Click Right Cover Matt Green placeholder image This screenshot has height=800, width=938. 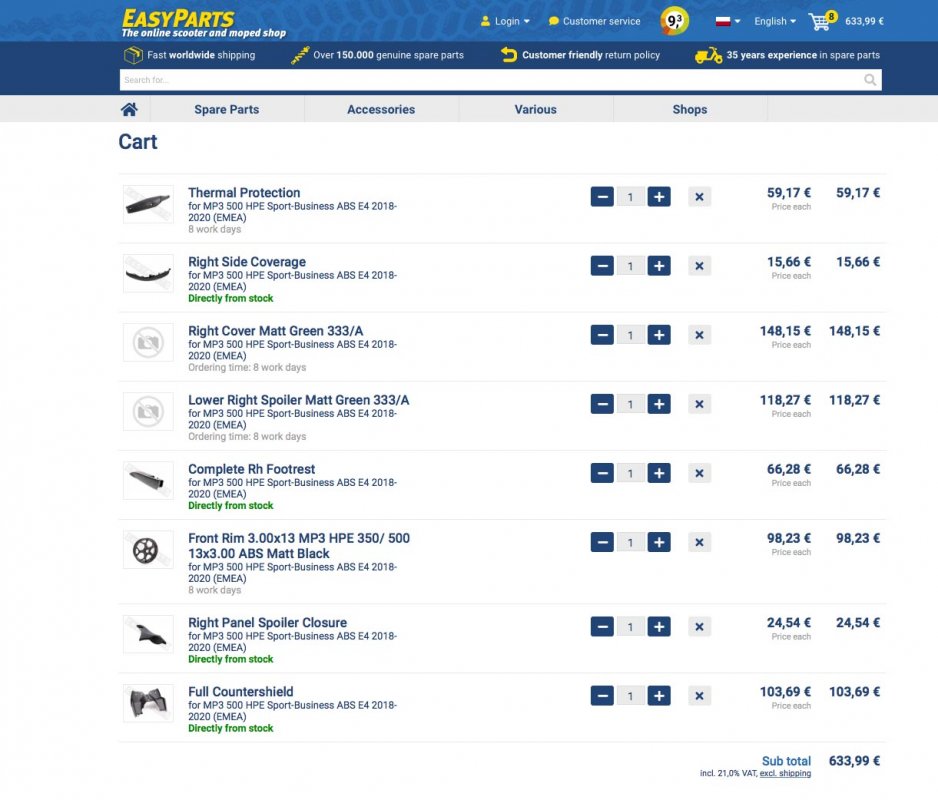click(x=148, y=342)
